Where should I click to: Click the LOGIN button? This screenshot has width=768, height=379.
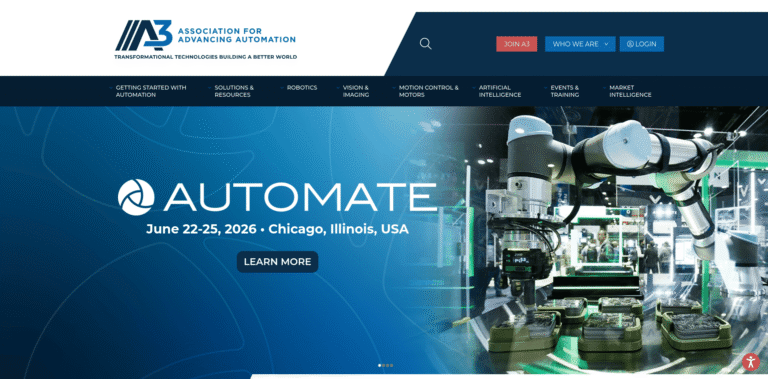tap(642, 44)
